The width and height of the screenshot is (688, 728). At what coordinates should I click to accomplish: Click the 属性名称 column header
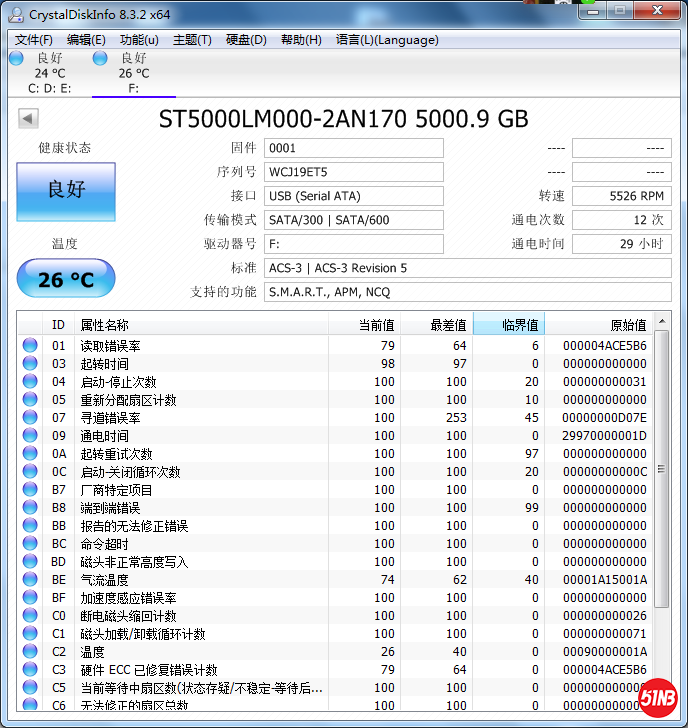coord(200,325)
